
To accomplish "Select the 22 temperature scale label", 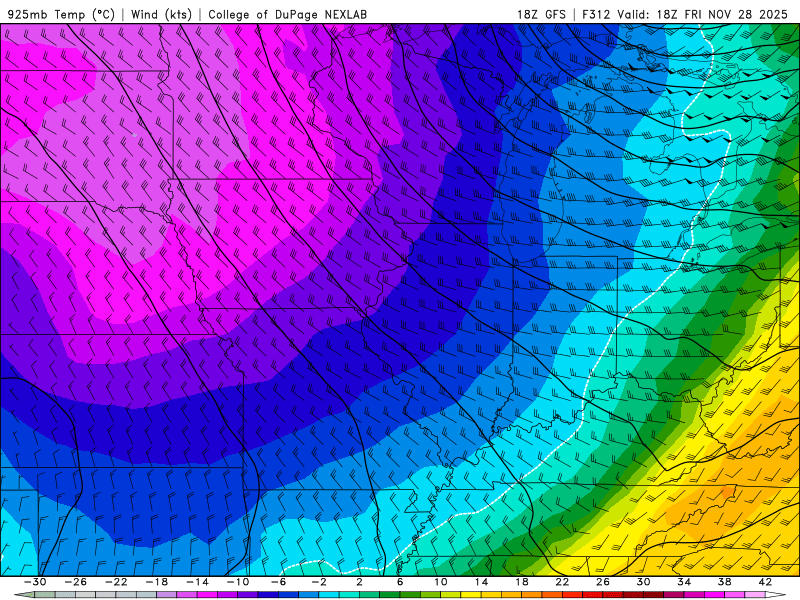I will (x=562, y=582).
